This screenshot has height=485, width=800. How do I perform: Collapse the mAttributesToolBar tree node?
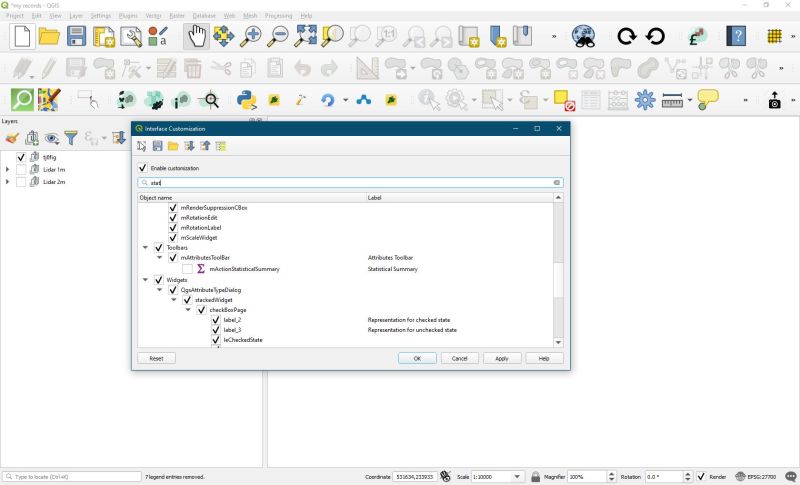pos(159,258)
